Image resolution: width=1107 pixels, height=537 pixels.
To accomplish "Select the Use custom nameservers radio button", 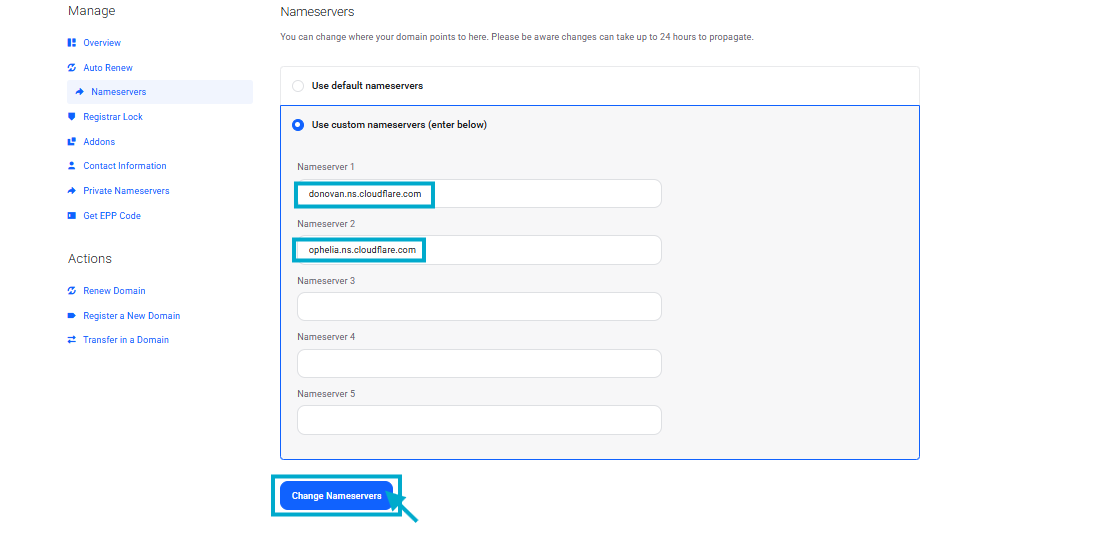I will (298, 125).
